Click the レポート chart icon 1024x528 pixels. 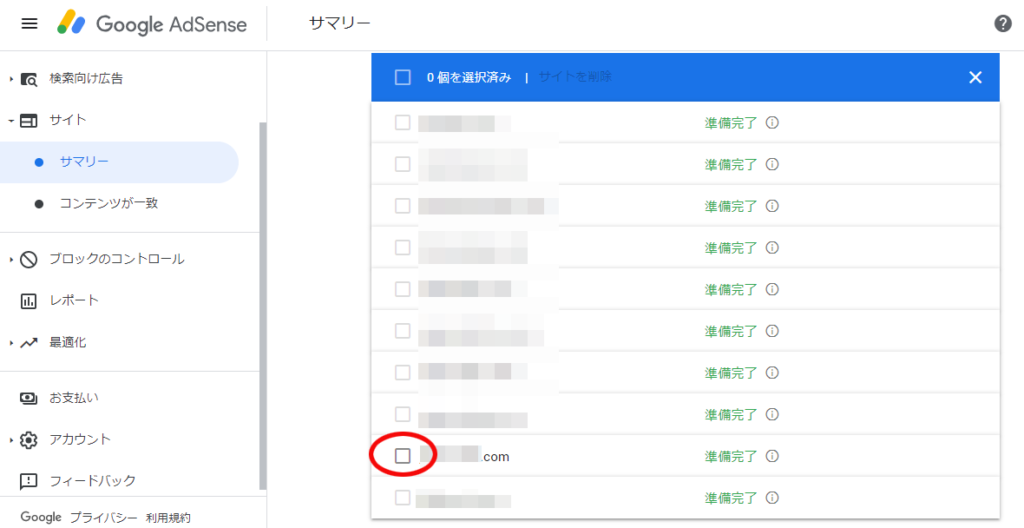[x=29, y=301]
